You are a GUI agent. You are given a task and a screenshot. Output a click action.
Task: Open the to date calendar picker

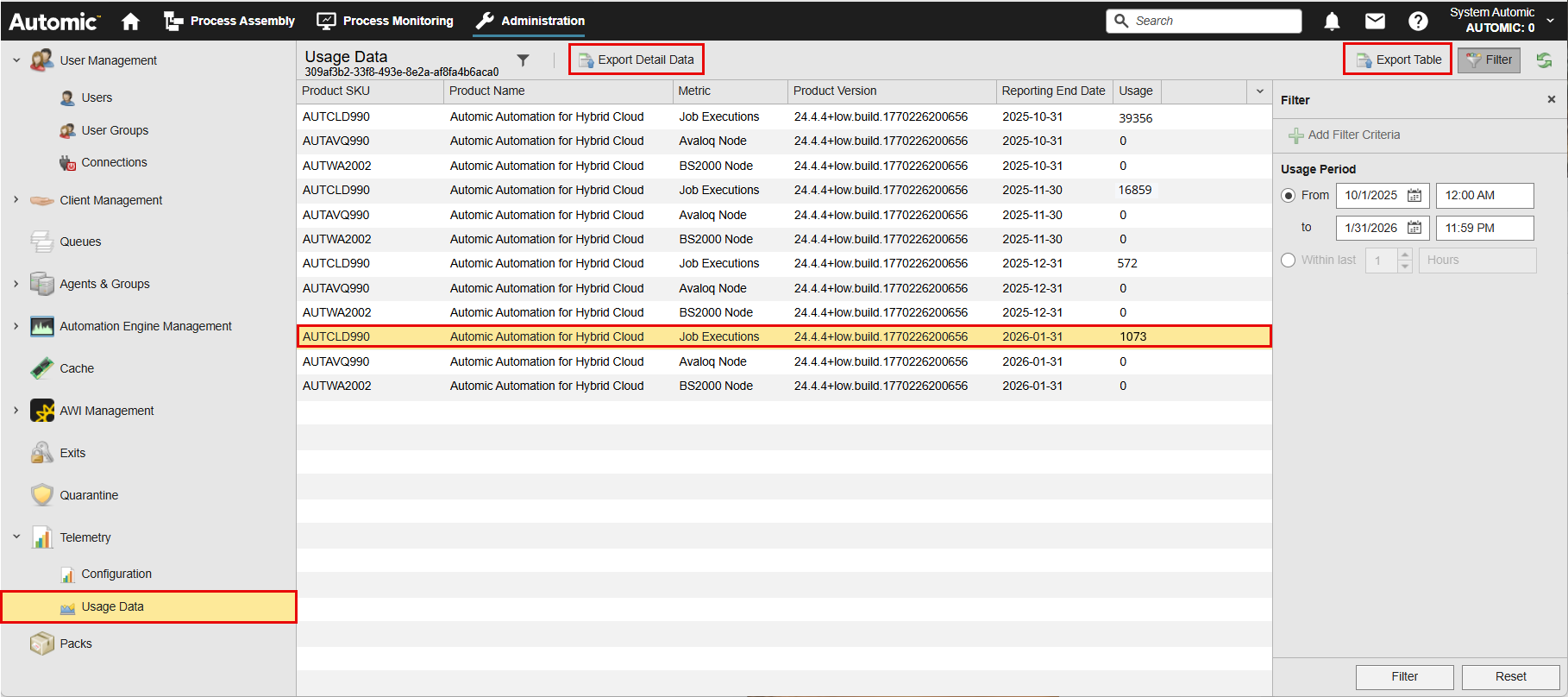[1414, 228]
